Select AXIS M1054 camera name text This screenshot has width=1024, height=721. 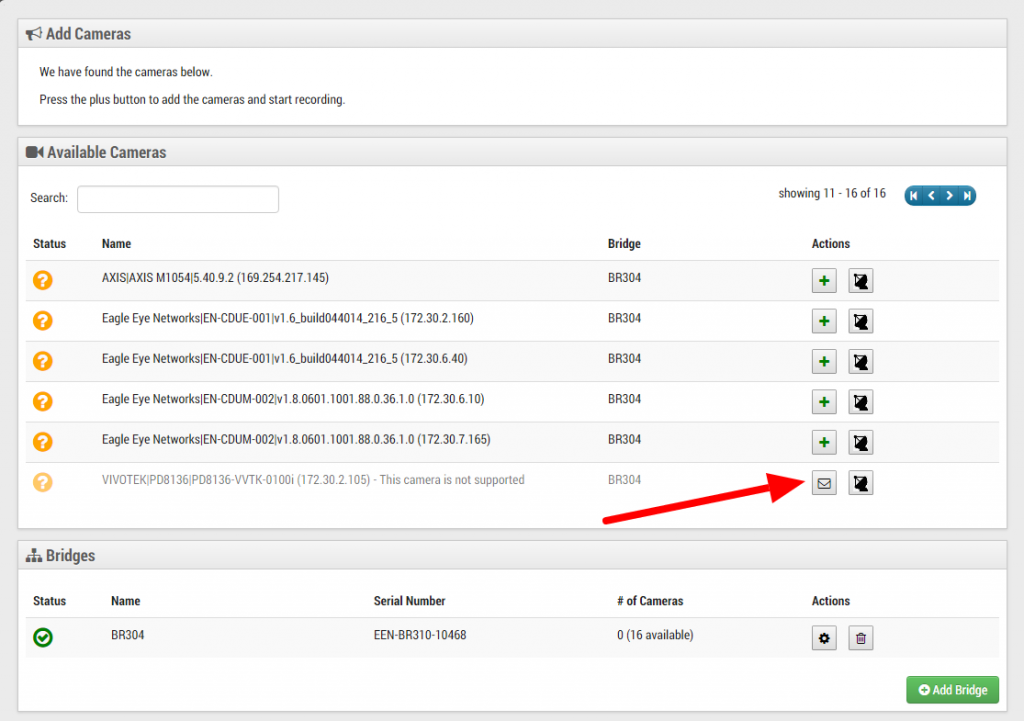click(215, 278)
